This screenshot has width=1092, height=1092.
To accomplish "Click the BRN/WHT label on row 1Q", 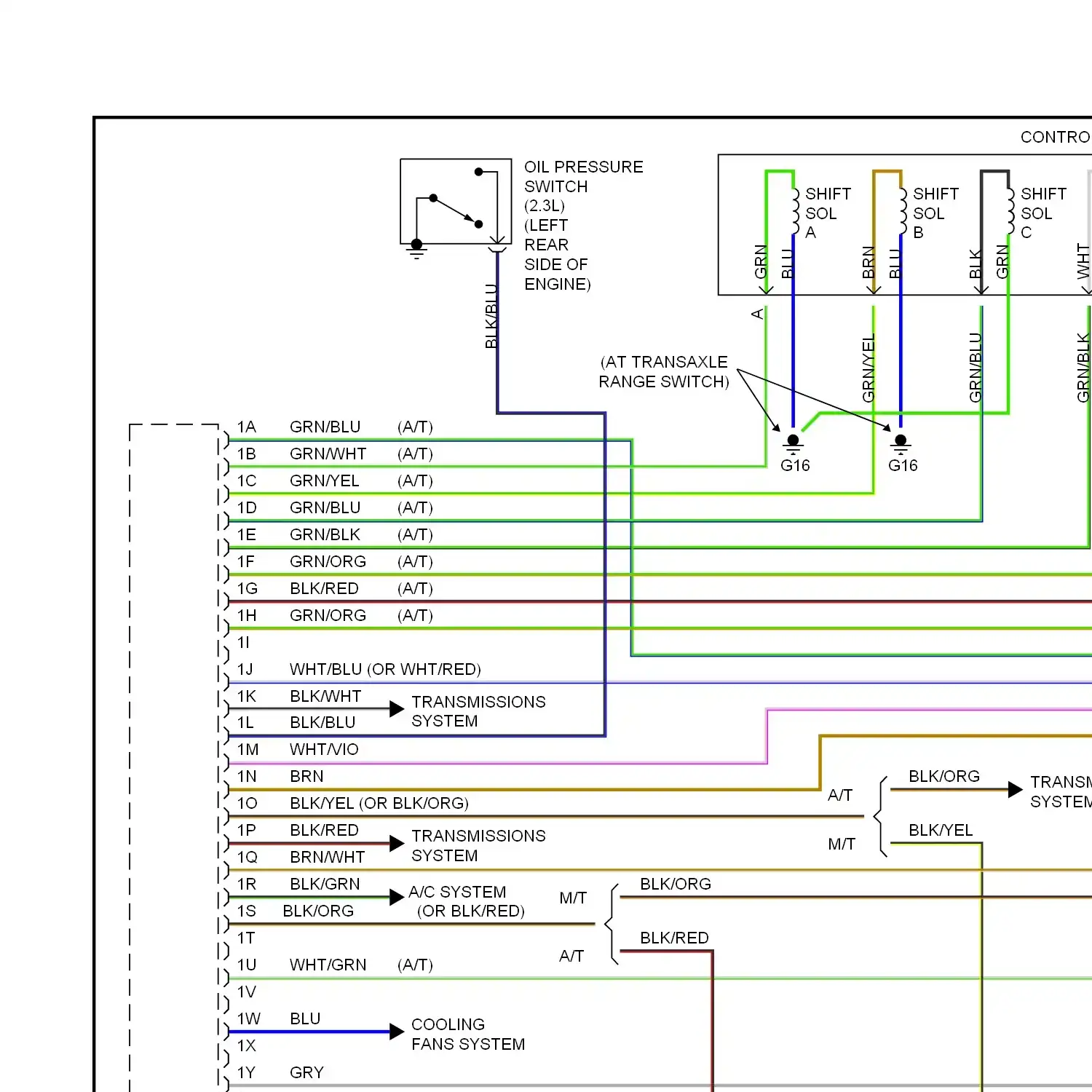I will click(327, 858).
